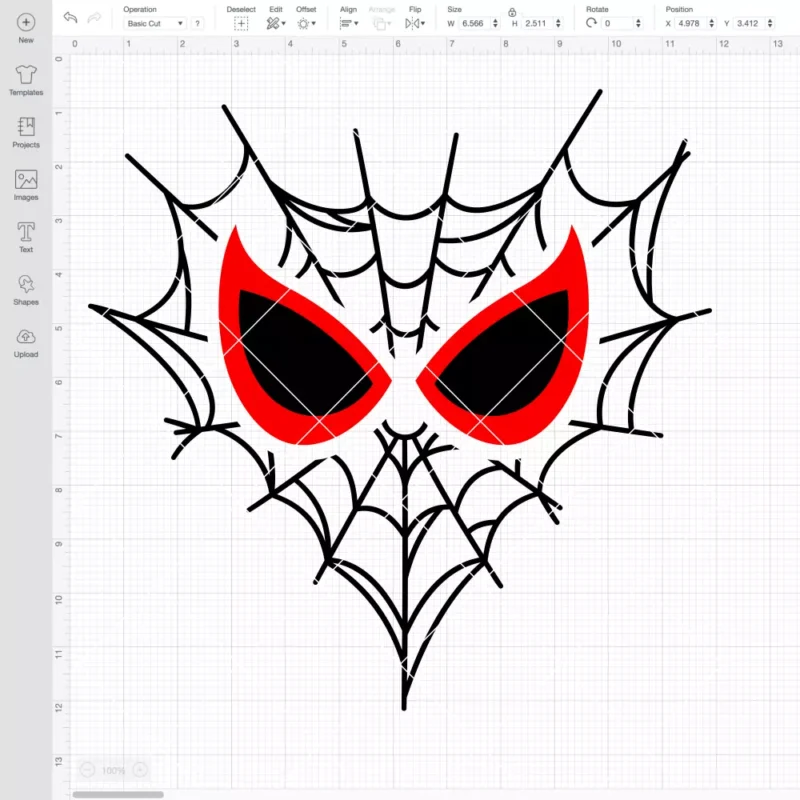Image resolution: width=800 pixels, height=800 pixels.
Task: Open the Edit scissors tool
Action: 273,23
